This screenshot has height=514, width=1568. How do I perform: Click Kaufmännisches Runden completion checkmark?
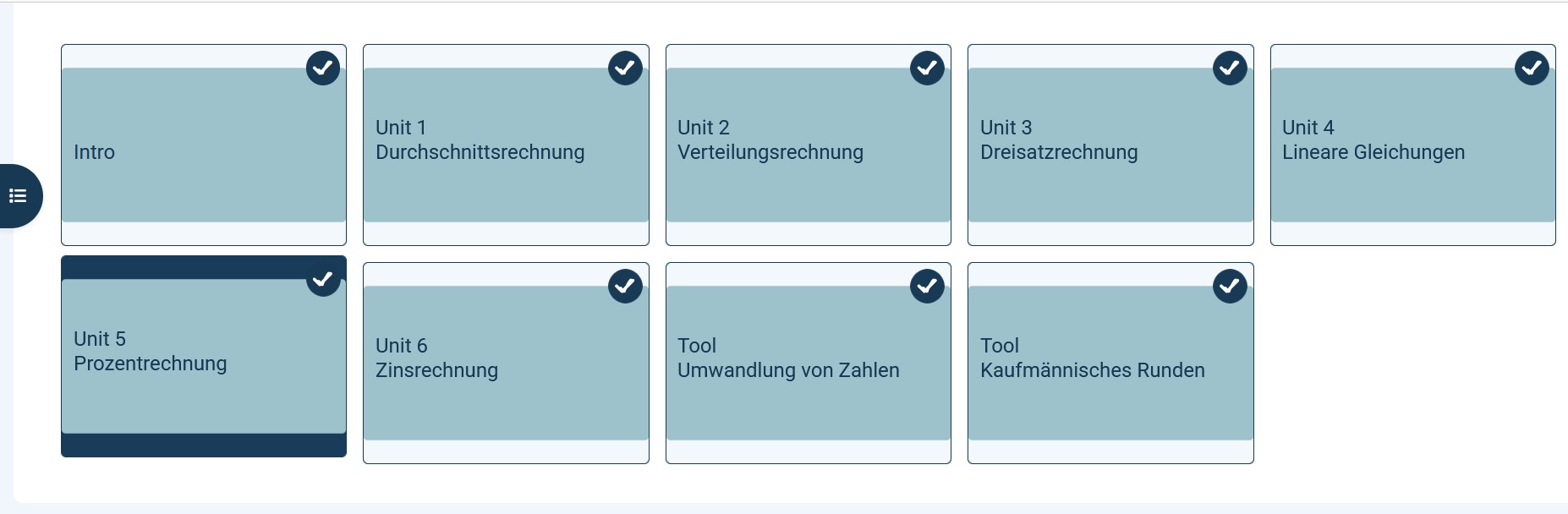tap(1230, 286)
